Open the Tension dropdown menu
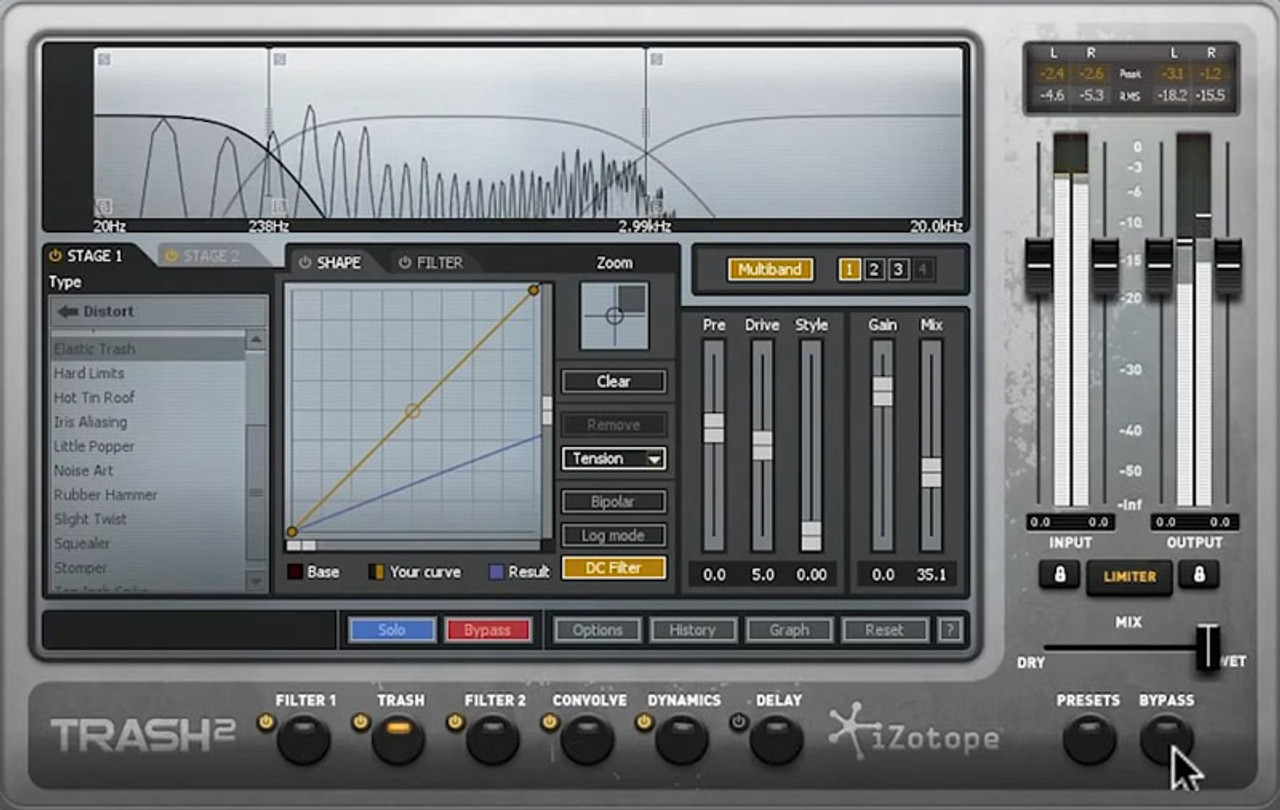 [x=614, y=459]
